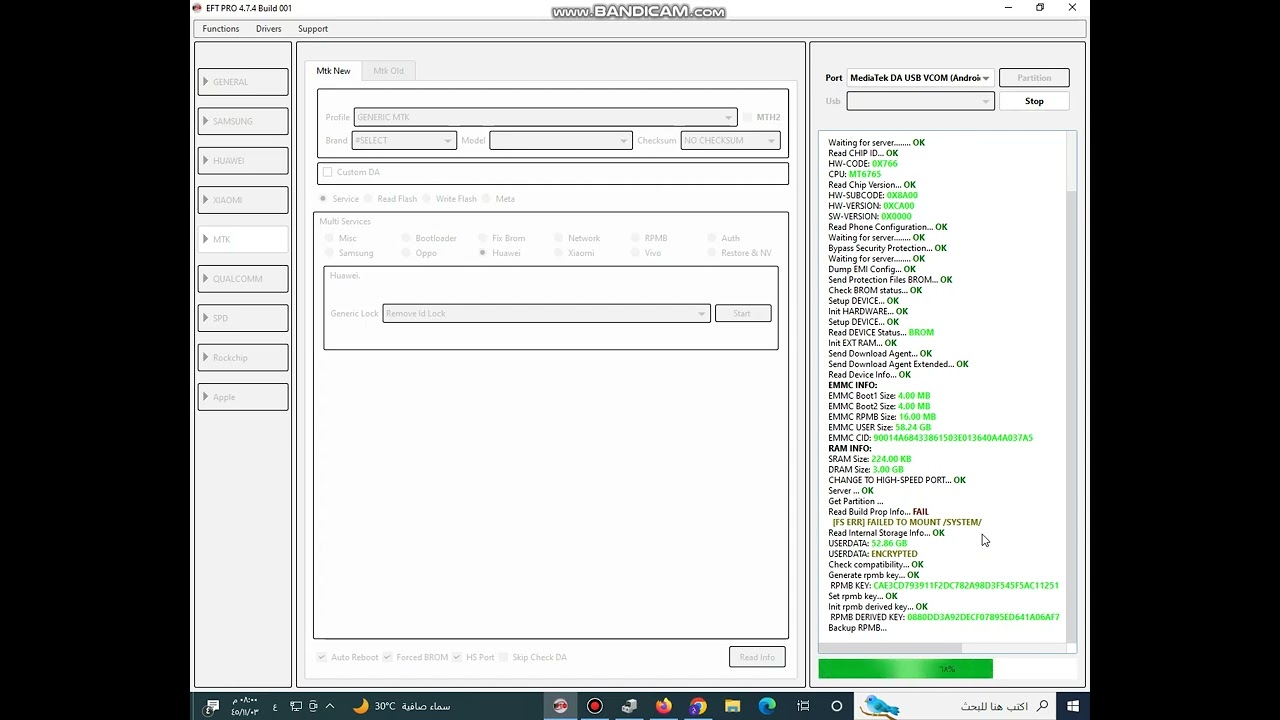Expand the SAMSUNG sidebar section
This screenshot has height=720, width=1280.
coord(243,121)
